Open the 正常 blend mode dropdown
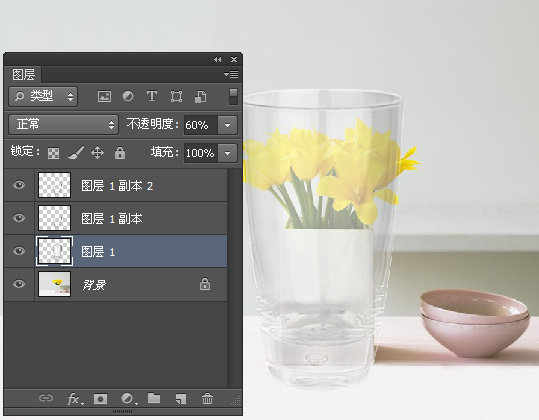This screenshot has height=420, width=539. coord(64,124)
